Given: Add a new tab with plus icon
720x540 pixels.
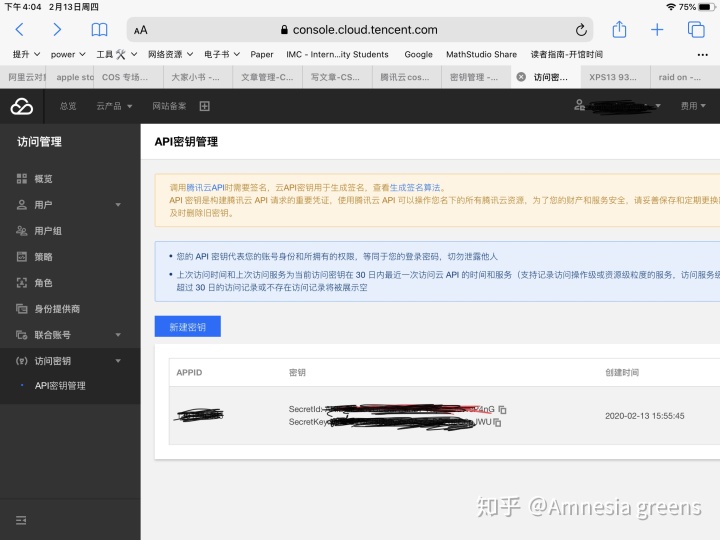Looking at the screenshot, I should click(657, 30).
